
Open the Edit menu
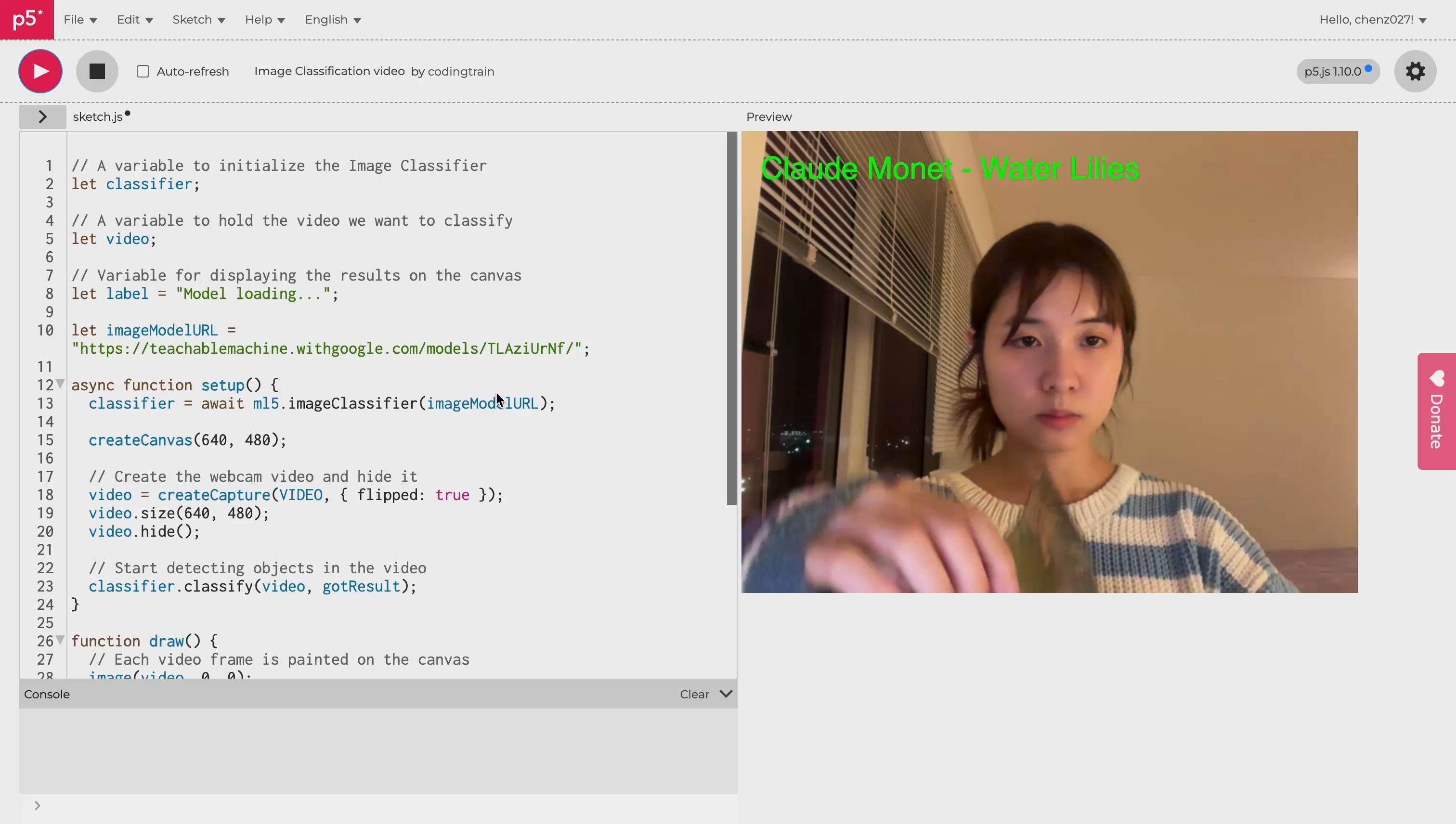[x=134, y=20]
